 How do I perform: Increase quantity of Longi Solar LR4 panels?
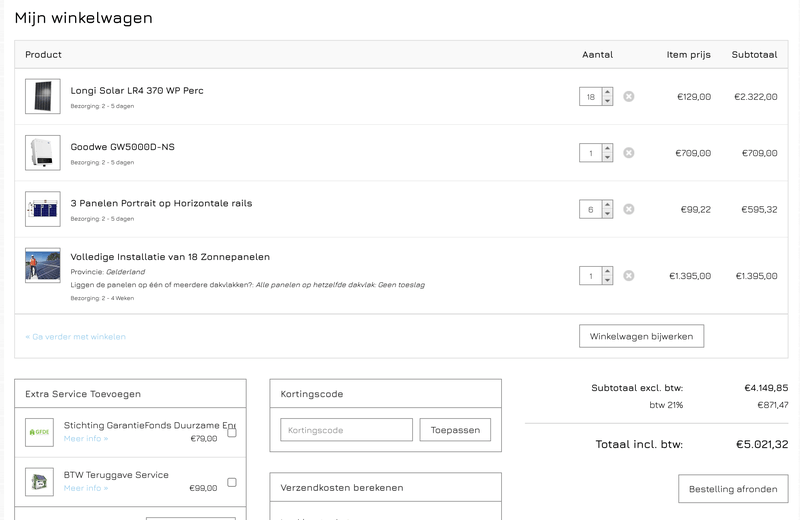click(607, 92)
